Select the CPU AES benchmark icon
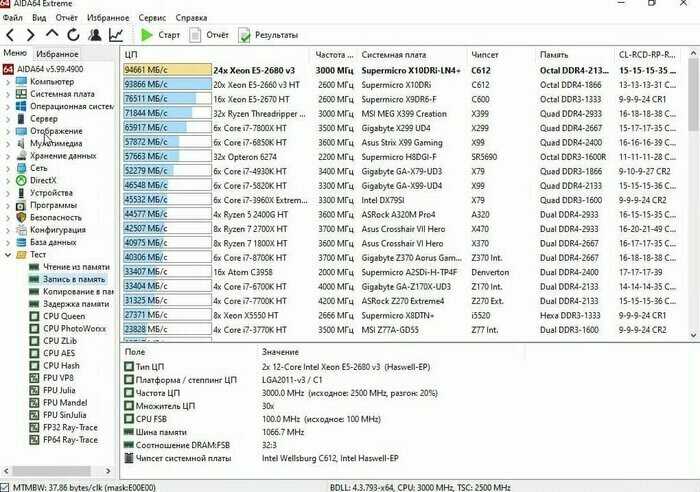Viewport: 700px width, 492px height. [x=34, y=353]
